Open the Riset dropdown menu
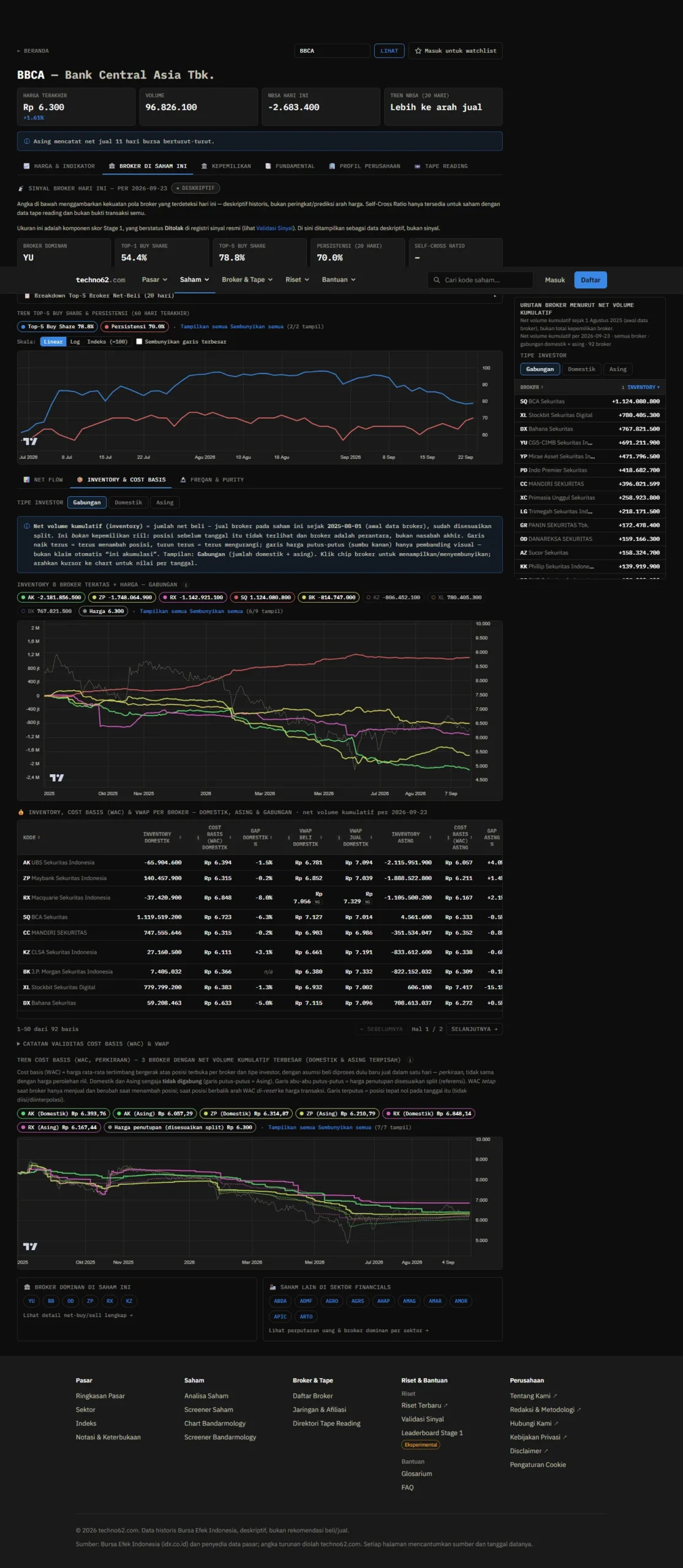The width and height of the screenshot is (683, 1568). pyautogui.click(x=297, y=280)
